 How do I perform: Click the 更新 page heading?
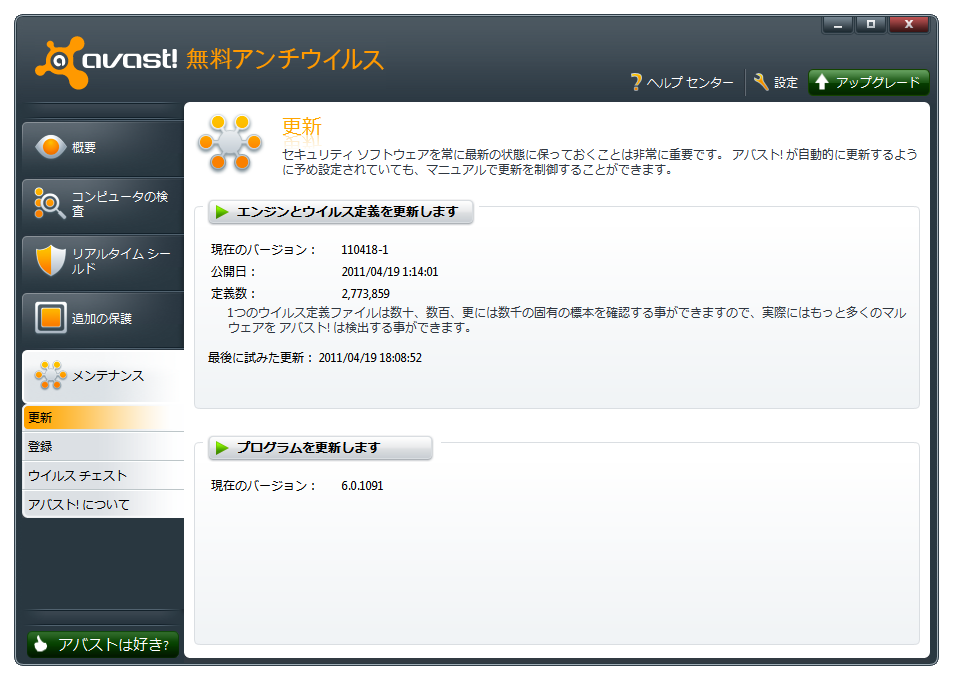click(302, 127)
